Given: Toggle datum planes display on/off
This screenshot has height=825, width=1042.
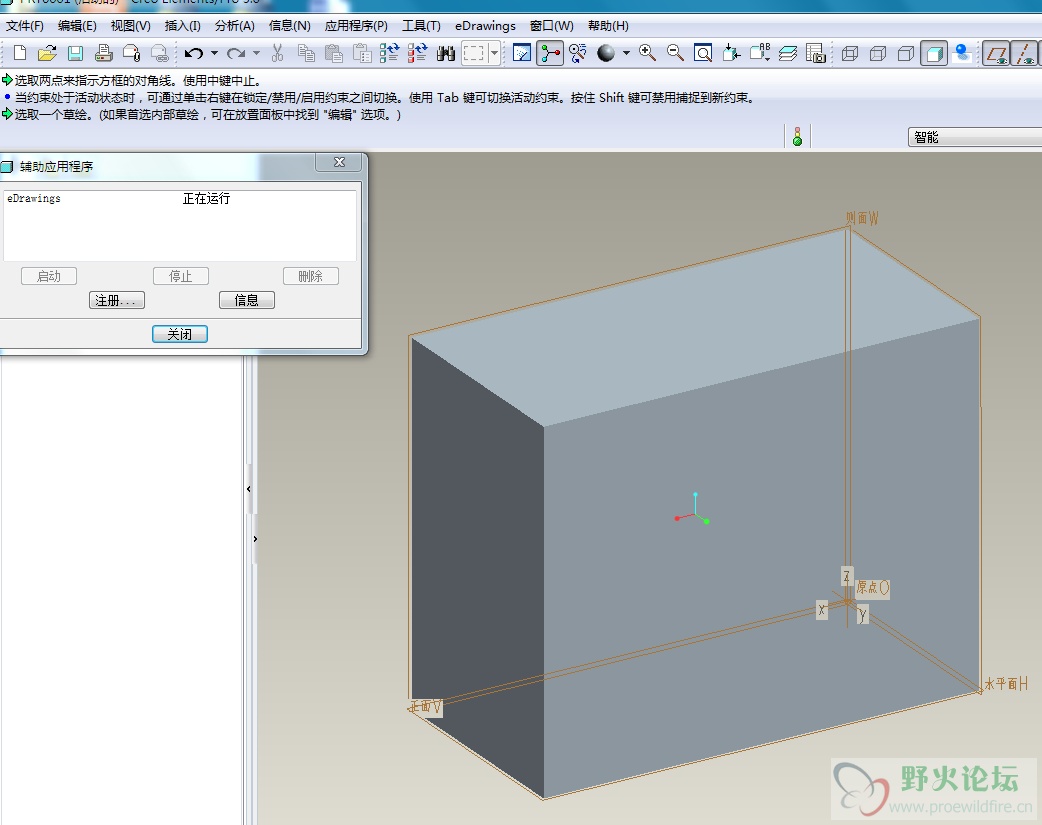Looking at the screenshot, I should click(996, 53).
